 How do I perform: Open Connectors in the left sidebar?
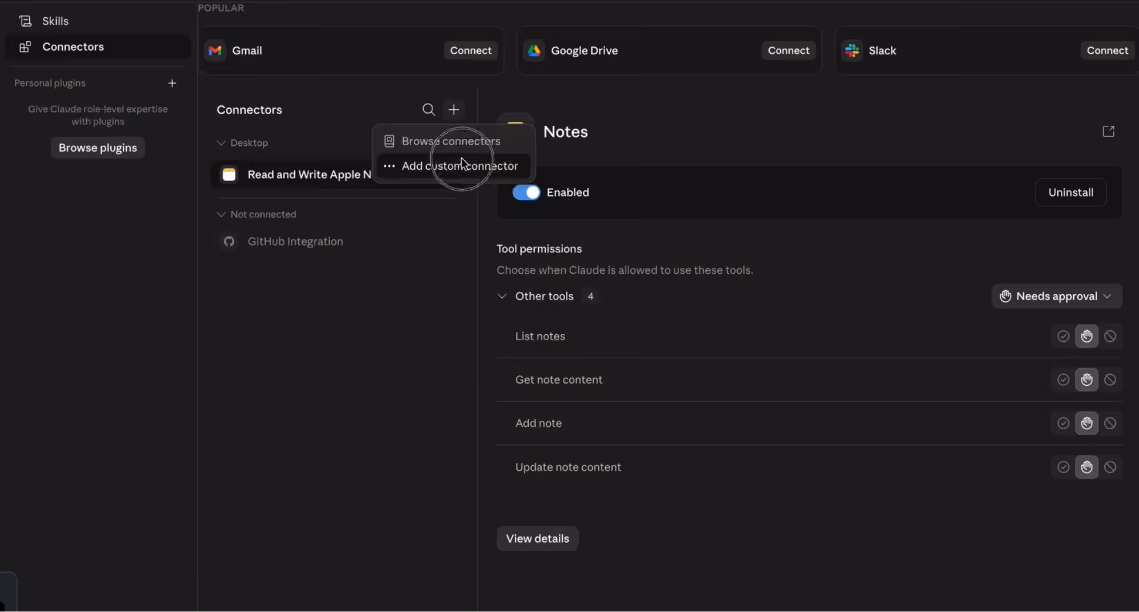pyautogui.click(x=98, y=46)
